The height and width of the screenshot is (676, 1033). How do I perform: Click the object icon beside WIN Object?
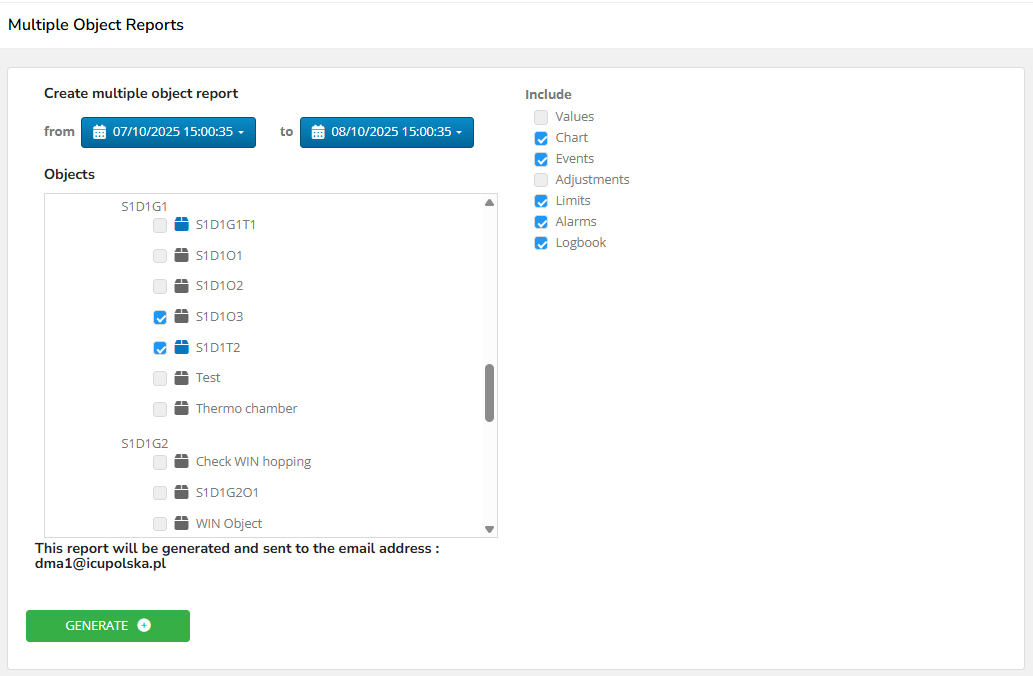coord(181,523)
